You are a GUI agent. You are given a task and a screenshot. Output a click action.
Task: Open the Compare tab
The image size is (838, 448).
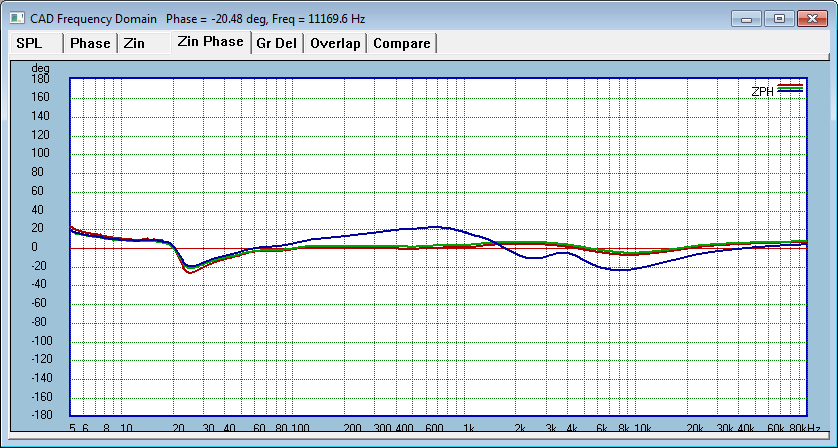click(401, 43)
